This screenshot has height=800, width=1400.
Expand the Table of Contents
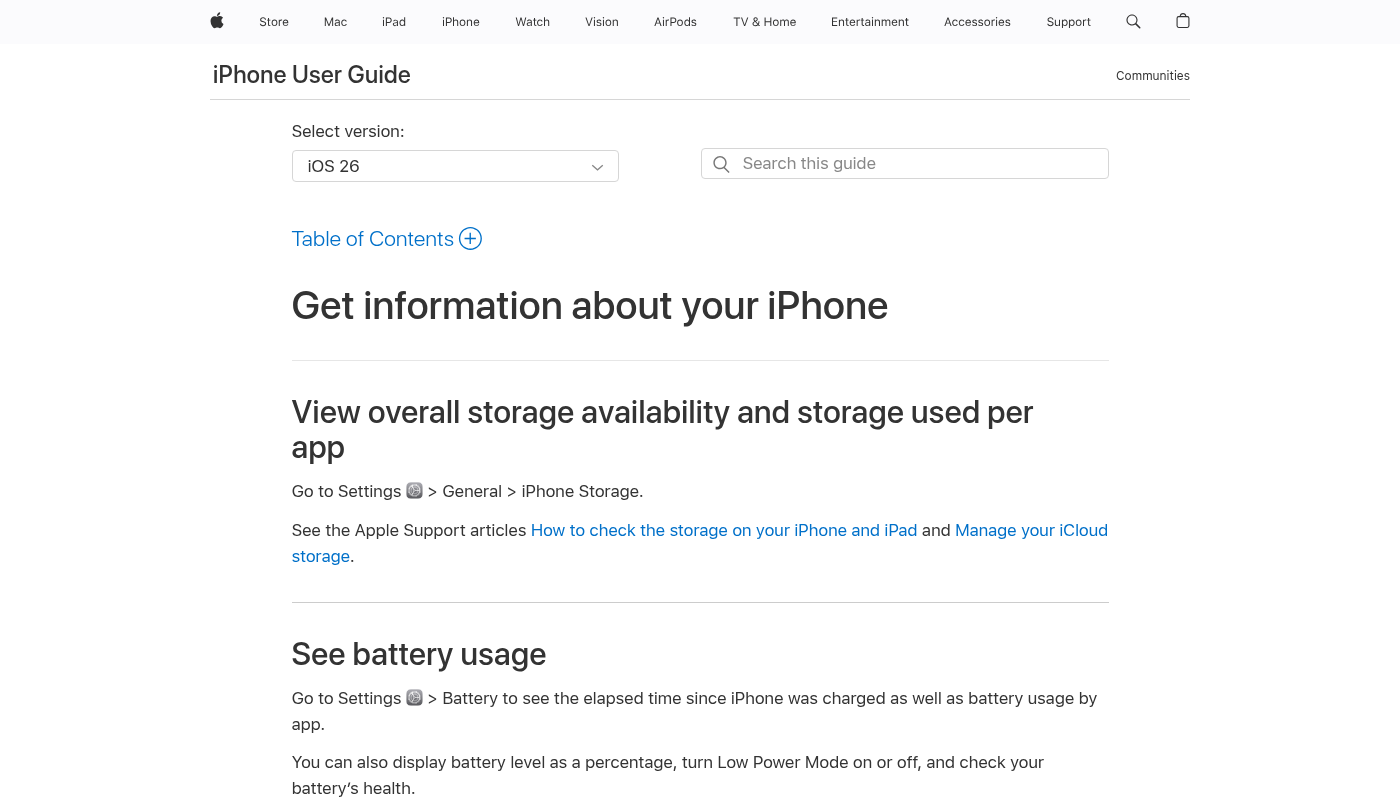372,239
